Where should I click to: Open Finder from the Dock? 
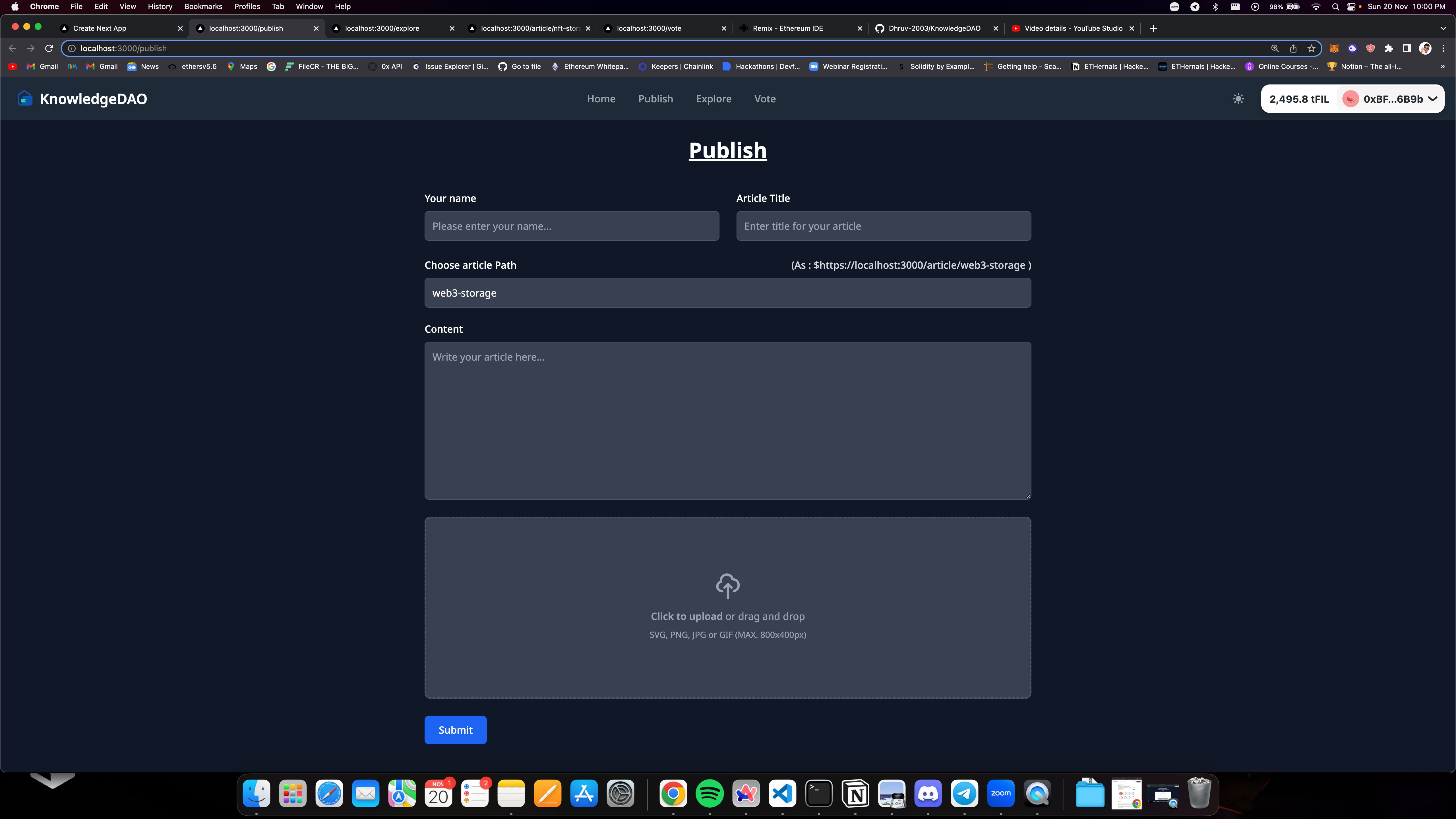coord(256,794)
